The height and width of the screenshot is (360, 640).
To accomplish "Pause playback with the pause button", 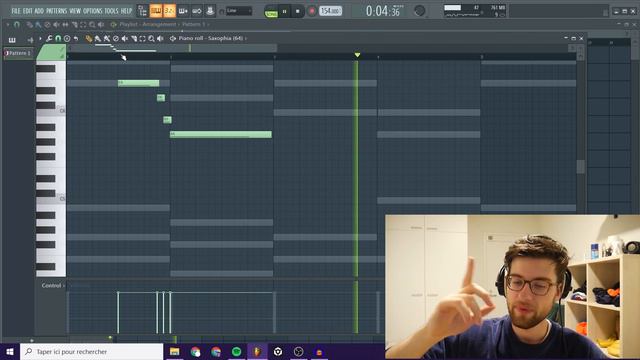I will pos(284,11).
